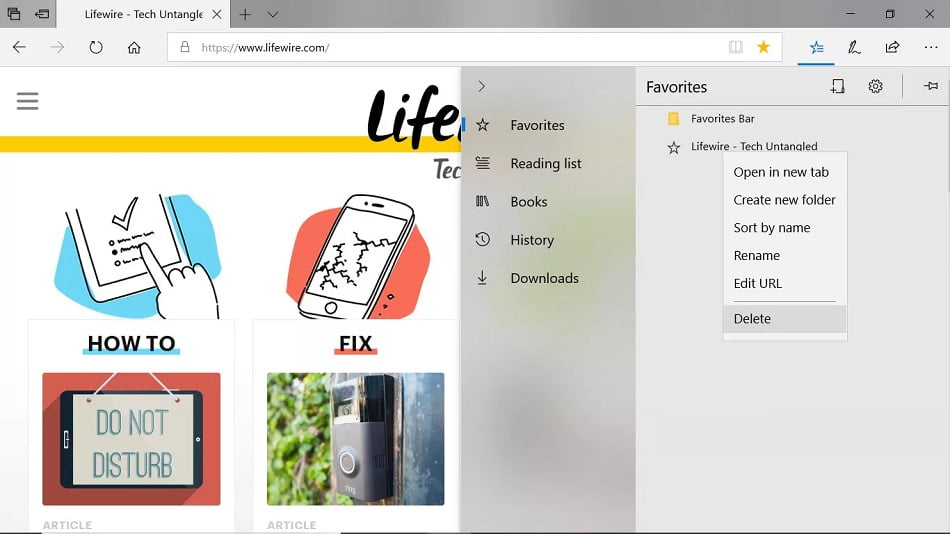Click the Favorites star icon in hub
Image resolution: width=950 pixels, height=534 pixels.
point(482,125)
